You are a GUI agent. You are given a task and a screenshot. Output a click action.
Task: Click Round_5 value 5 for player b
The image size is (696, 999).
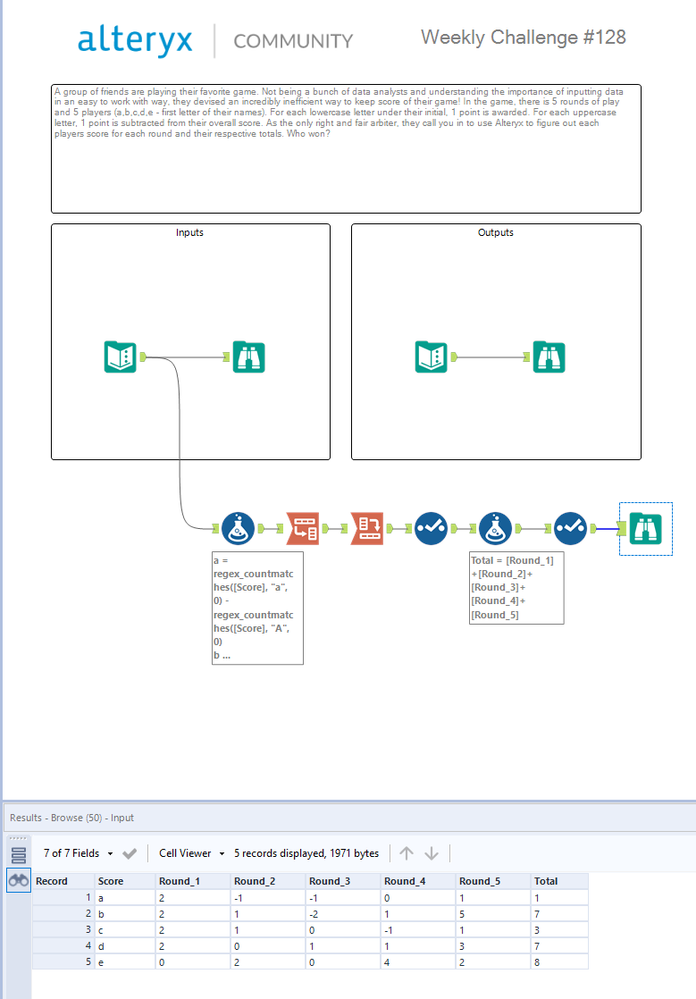(494, 914)
